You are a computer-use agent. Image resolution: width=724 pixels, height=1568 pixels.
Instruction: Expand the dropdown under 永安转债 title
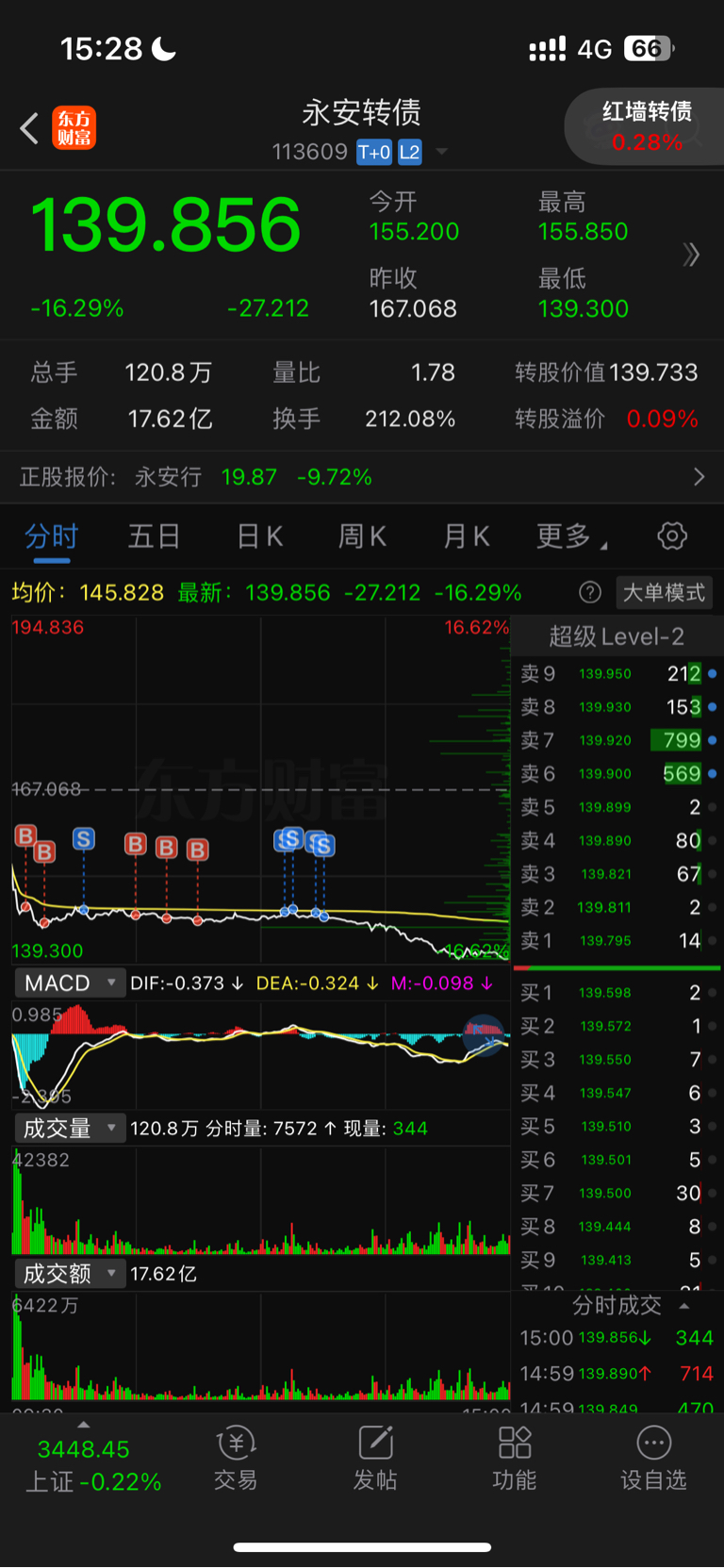tap(441, 152)
